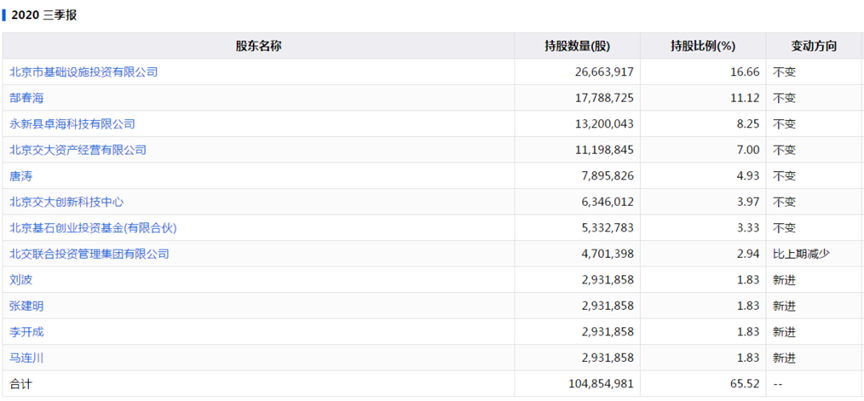Click the 变动方向 column header
The height and width of the screenshot is (401, 864).
(x=813, y=46)
